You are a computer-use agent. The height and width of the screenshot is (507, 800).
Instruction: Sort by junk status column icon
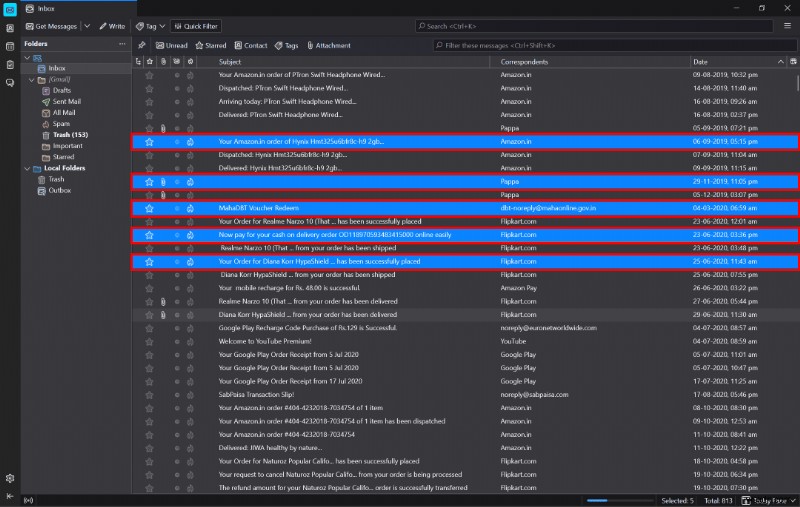point(190,62)
